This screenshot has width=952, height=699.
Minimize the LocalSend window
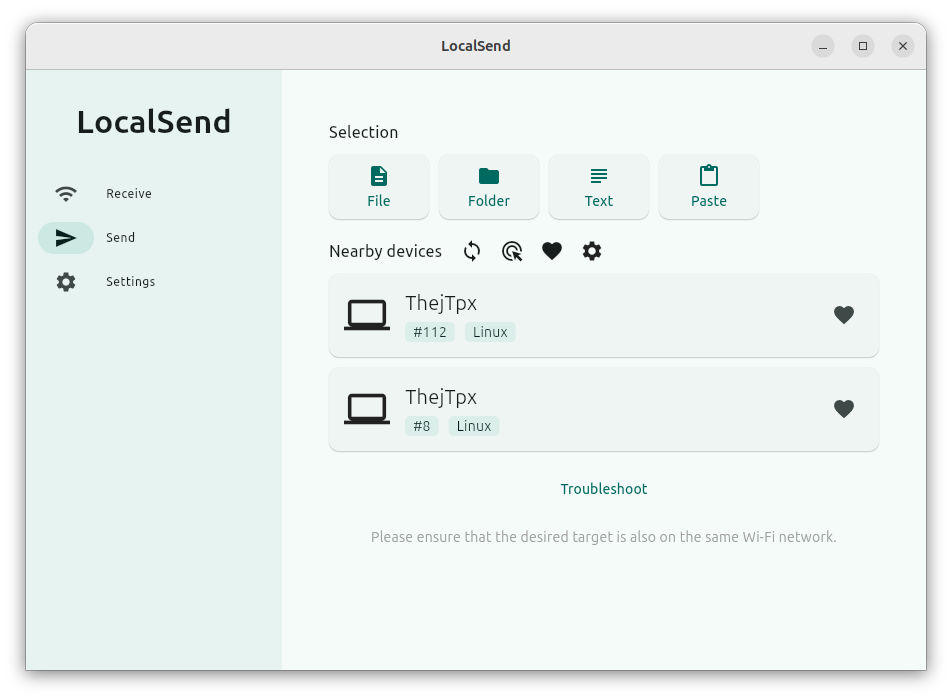point(823,46)
